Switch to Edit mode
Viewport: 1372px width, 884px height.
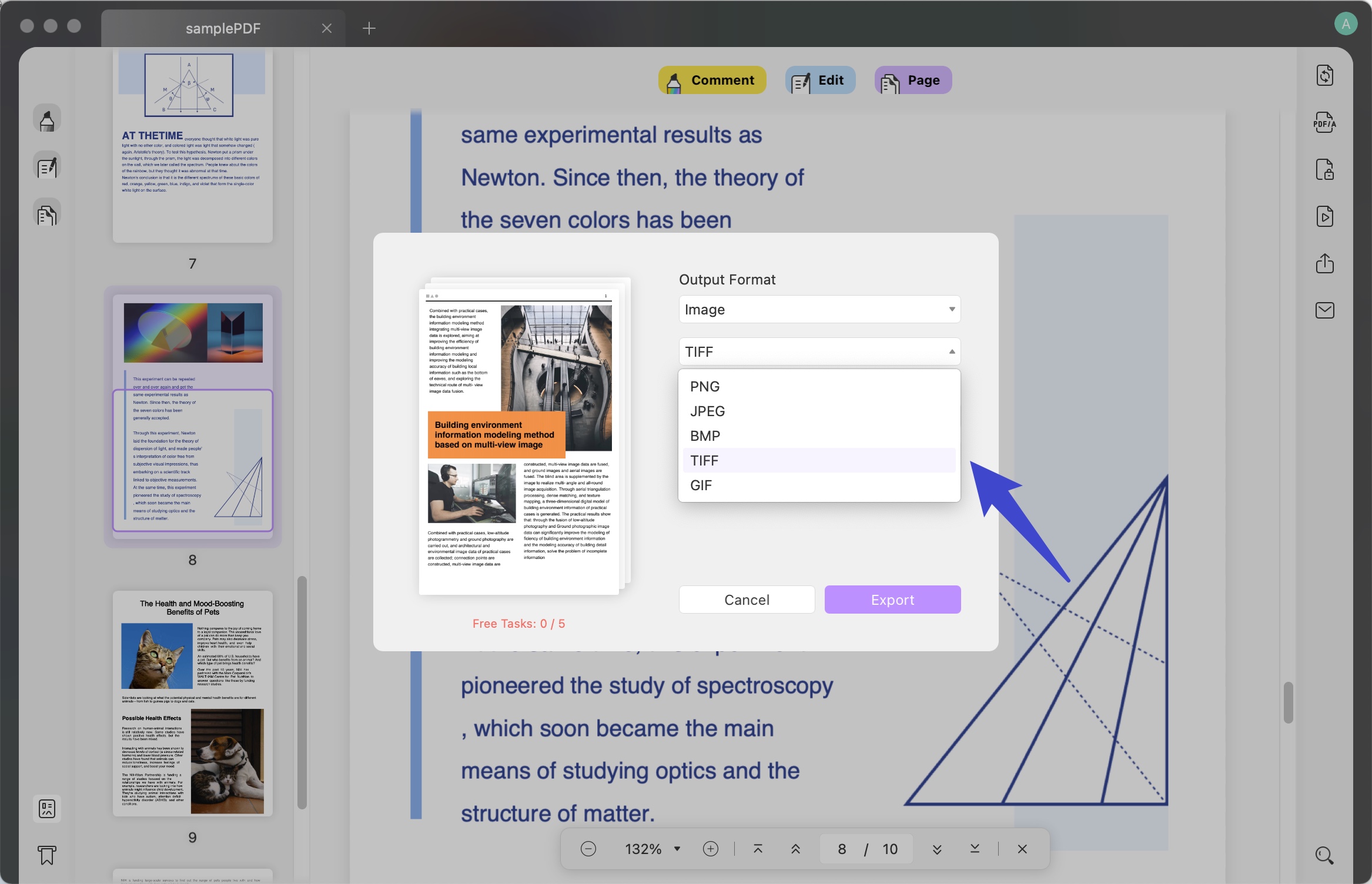[819, 80]
